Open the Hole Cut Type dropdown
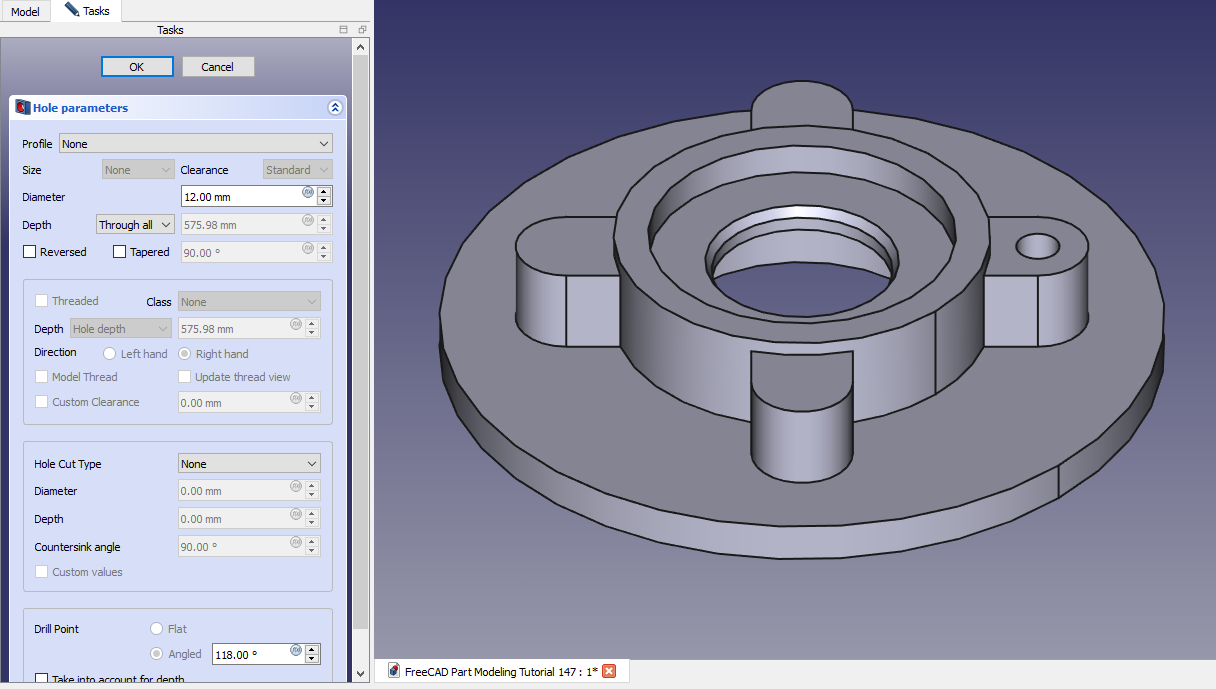 pyautogui.click(x=249, y=464)
